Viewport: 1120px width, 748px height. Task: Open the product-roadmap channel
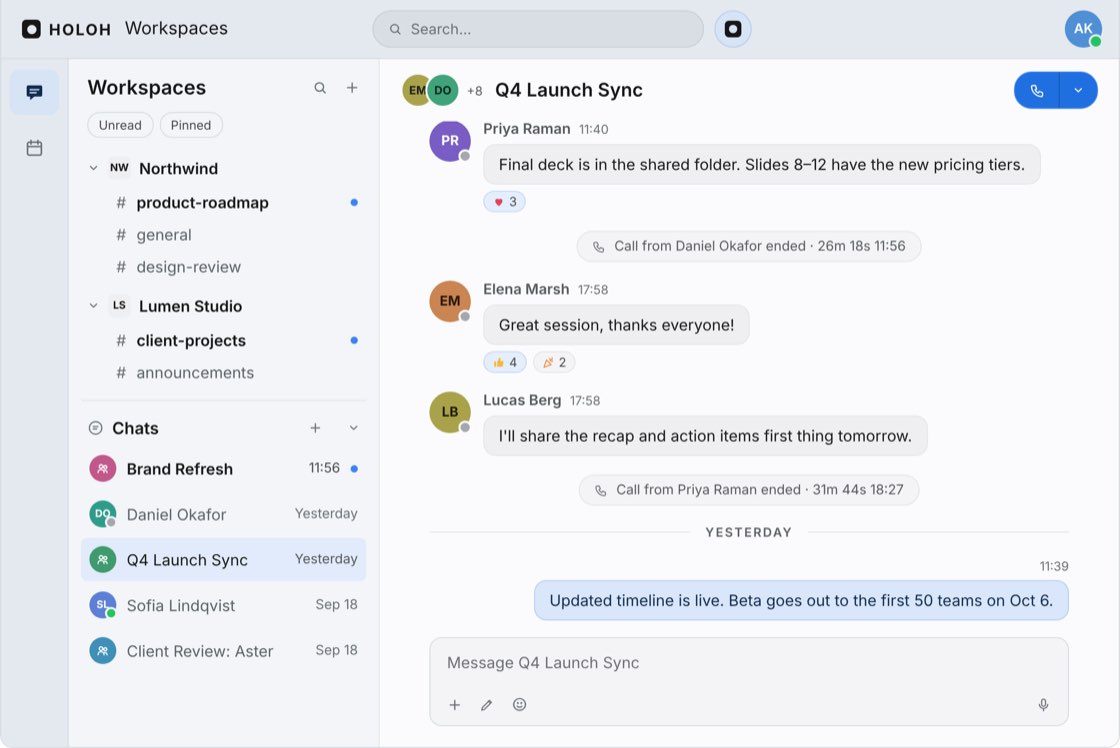pos(224,203)
